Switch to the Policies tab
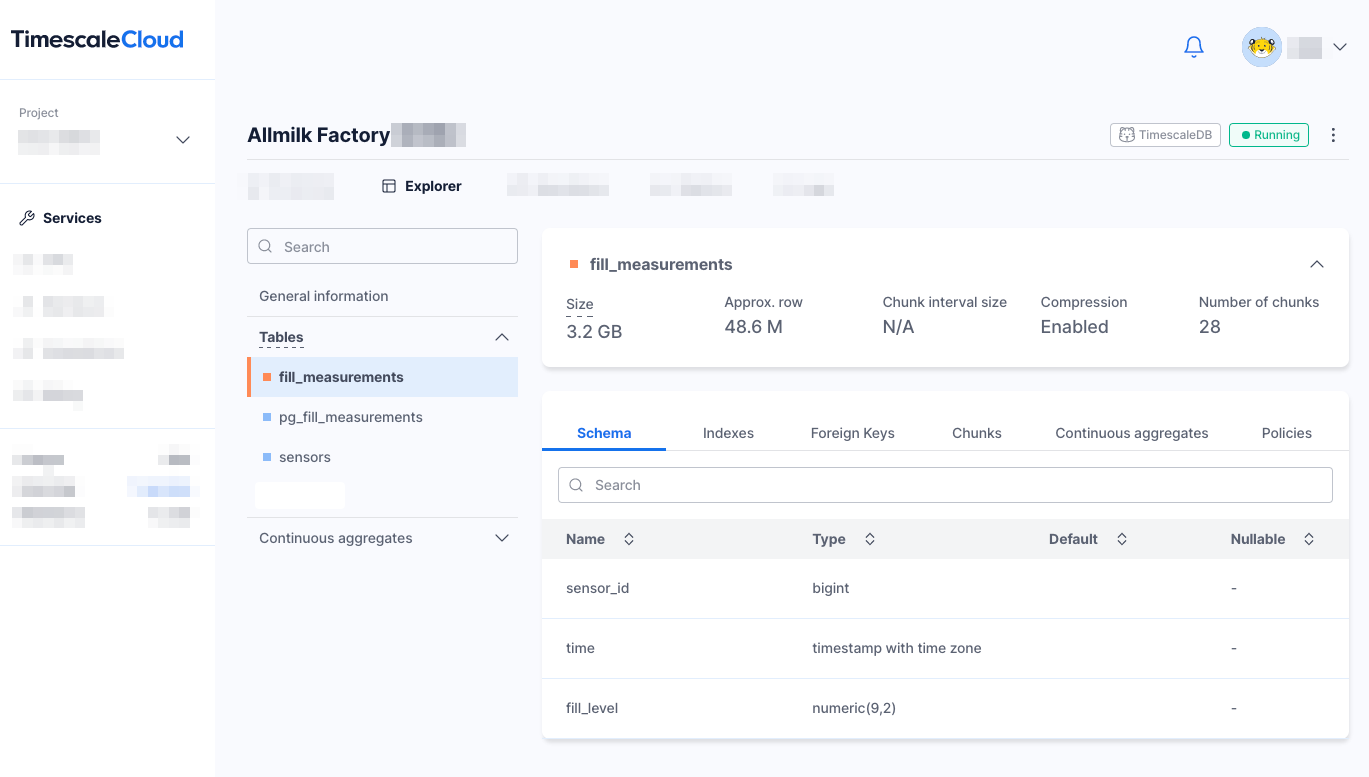Viewport: 1369px width, 777px height. [x=1287, y=433]
